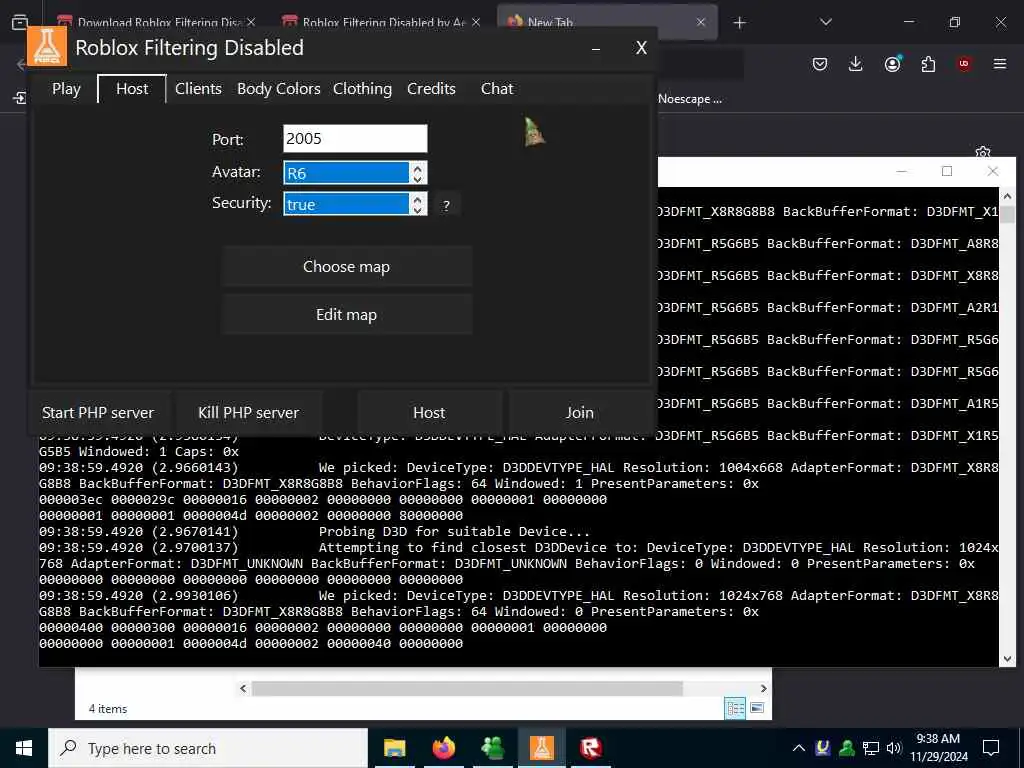Click the Roblox Filtering Disabled flask logo

tap(47, 47)
